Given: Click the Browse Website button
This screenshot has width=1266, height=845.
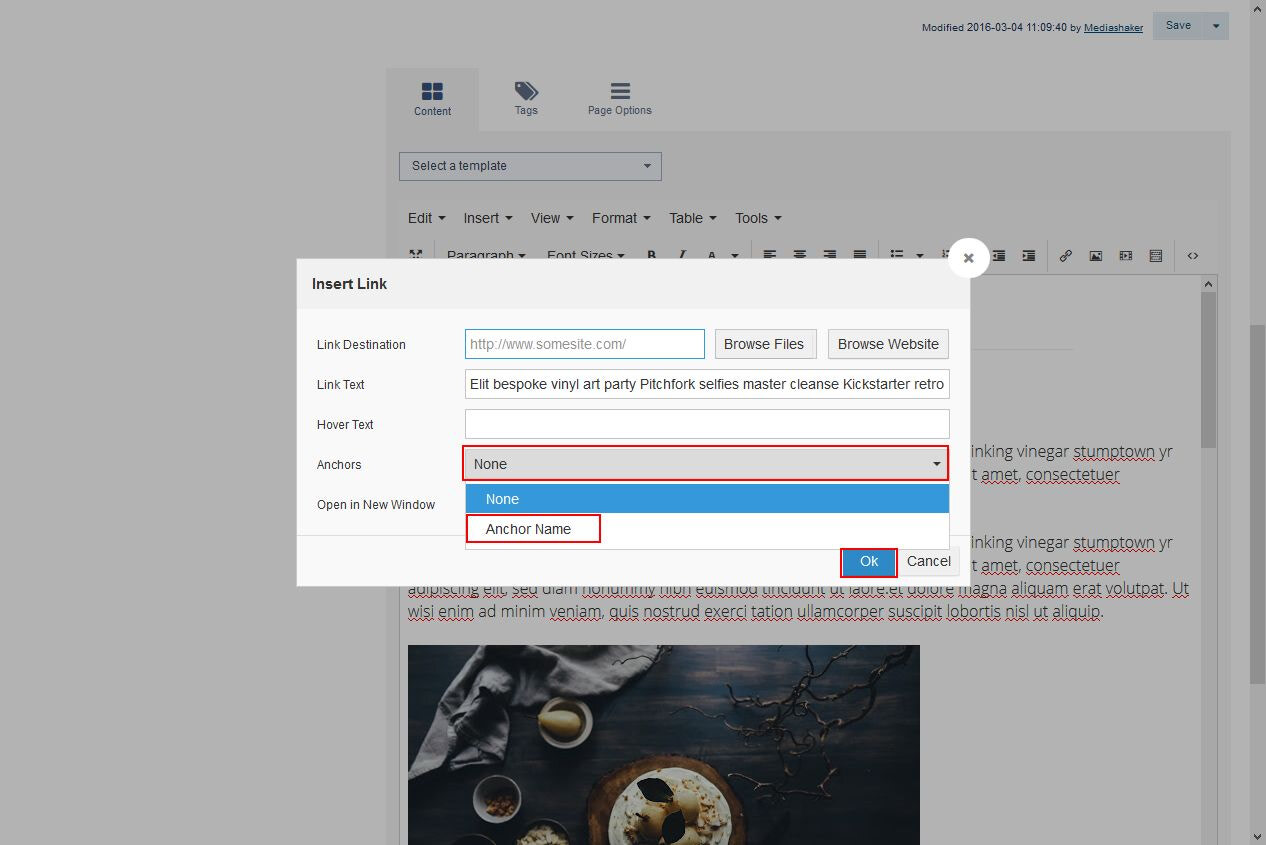Looking at the screenshot, I should click(888, 344).
